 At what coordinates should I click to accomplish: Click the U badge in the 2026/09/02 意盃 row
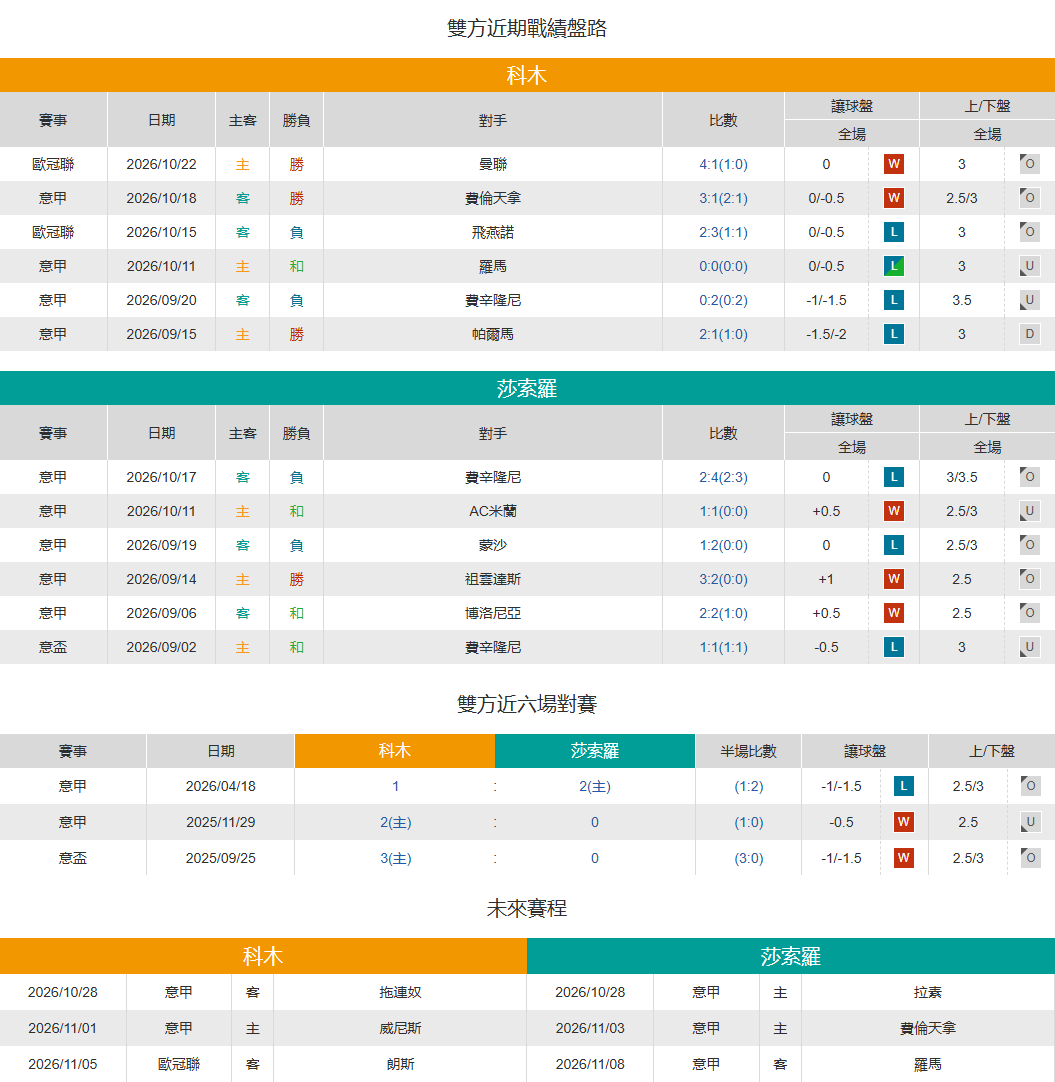1029,647
